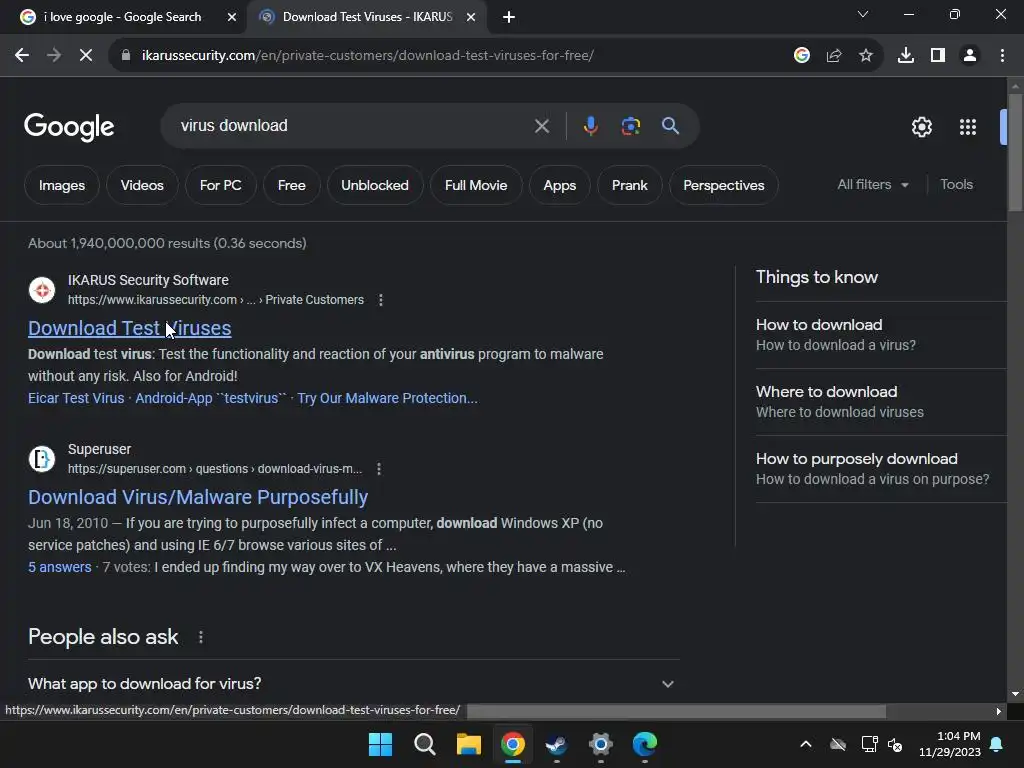
Task: Select the Free filter chip
Action: click(x=291, y=185)
